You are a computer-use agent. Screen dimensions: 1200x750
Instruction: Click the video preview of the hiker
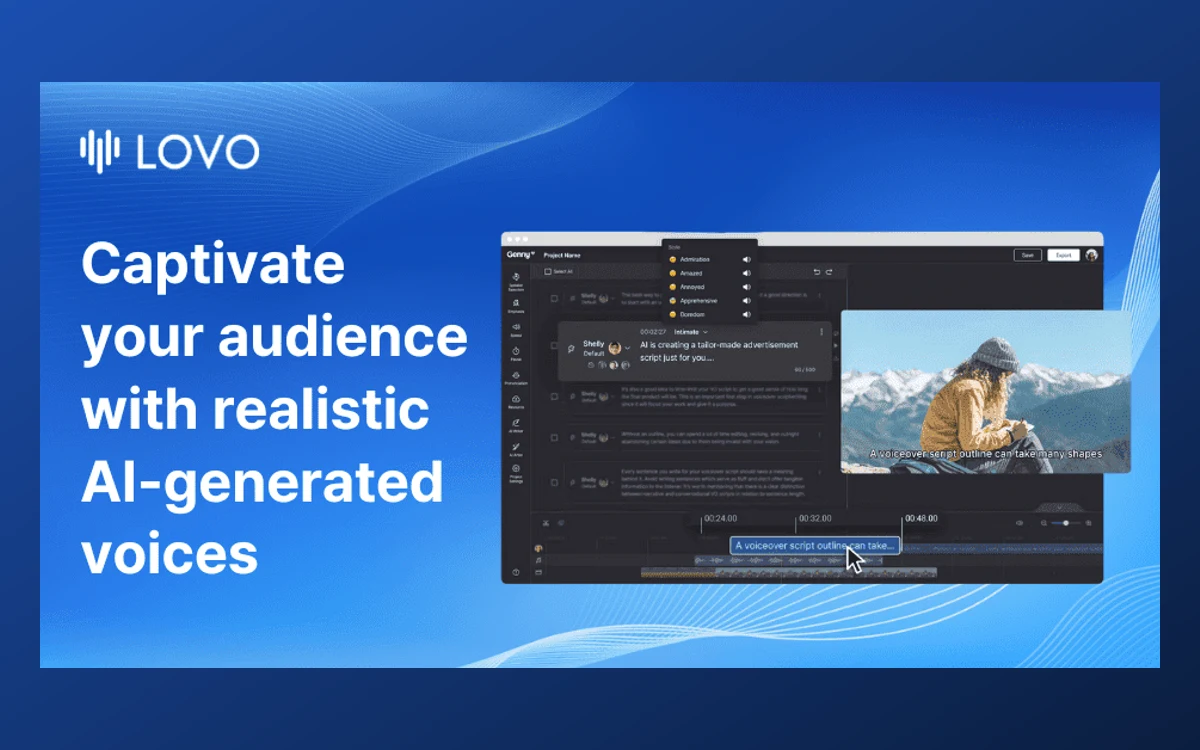click(986, 392)
